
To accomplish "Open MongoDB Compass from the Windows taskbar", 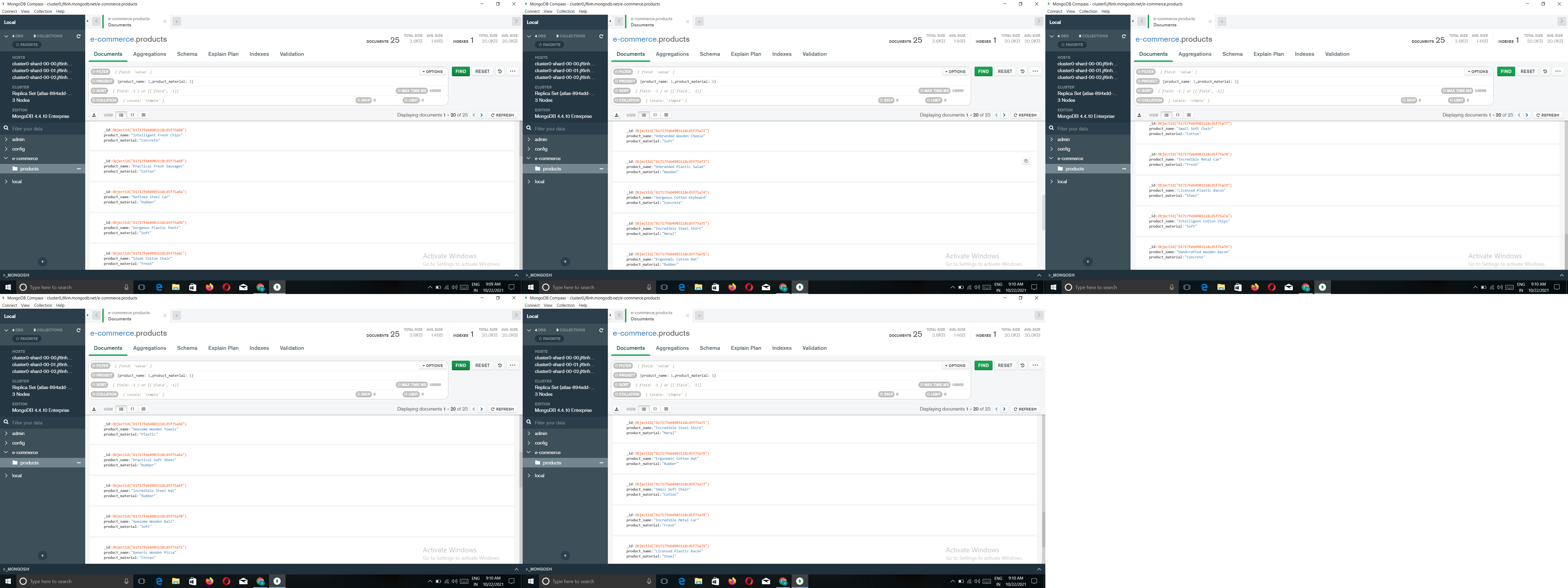I will pos(277,287).
